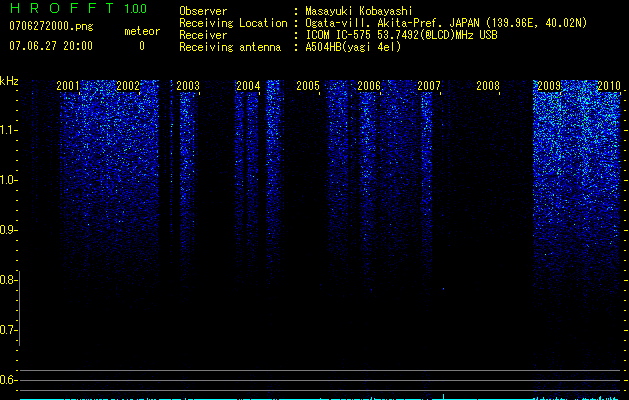Click the 2006 time marker

[369, 86]
